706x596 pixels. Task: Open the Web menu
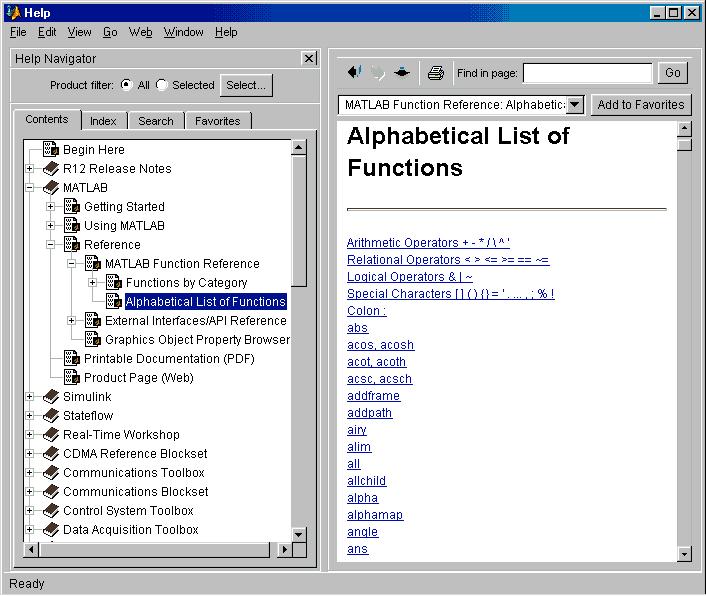pyautogui.click(x=140, y=32)
